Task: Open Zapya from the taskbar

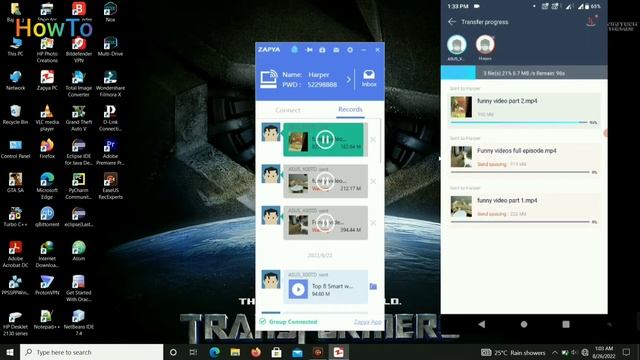Action: coord(338,352)
